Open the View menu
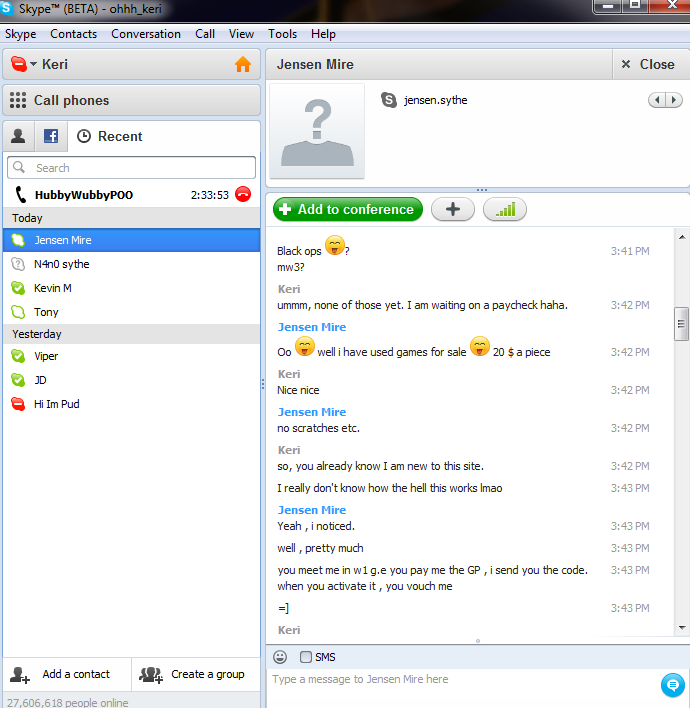The height and width of the screenshot is (708, 690). [x=241, y=34]
